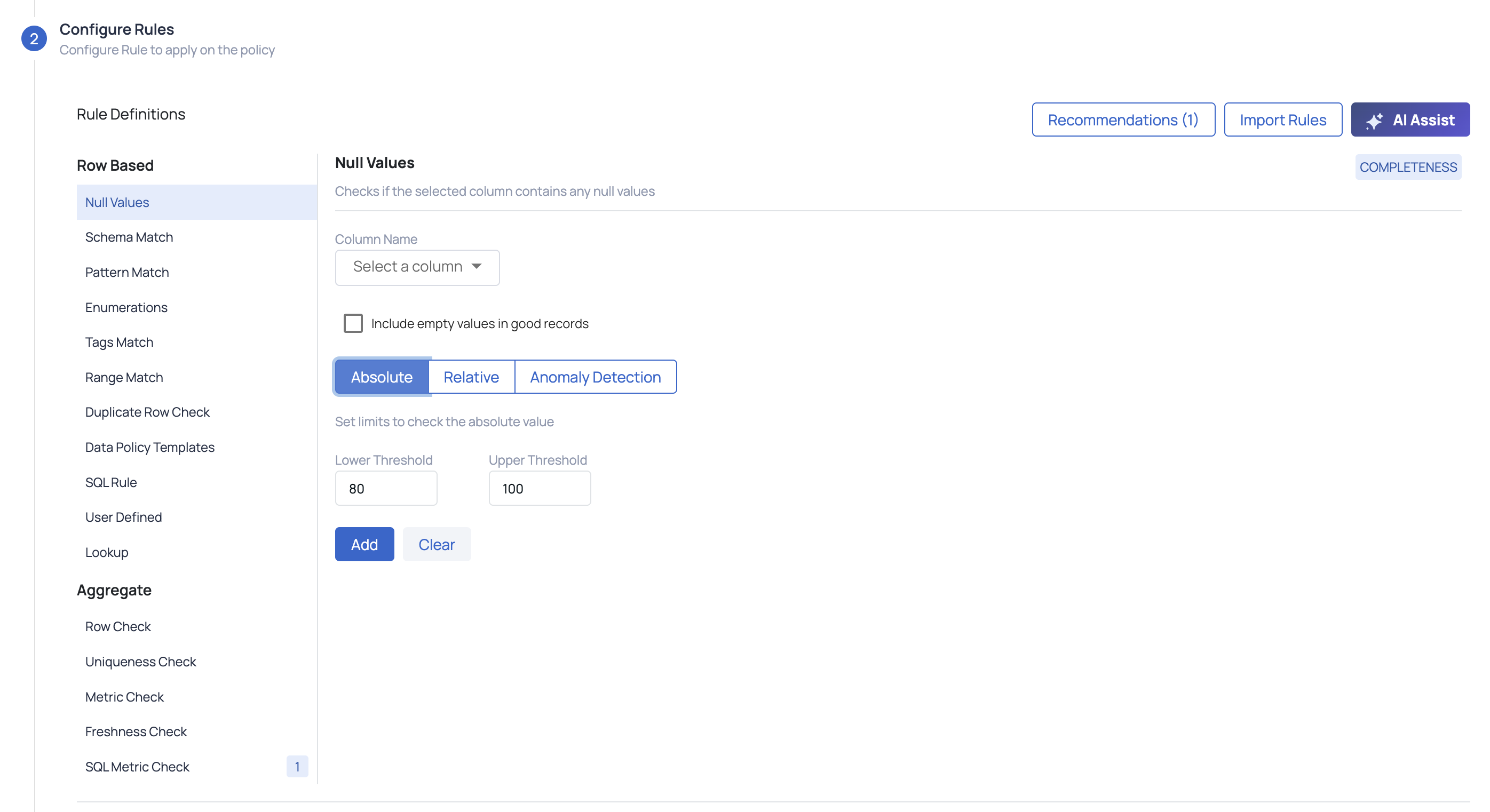Click the COMPLETENESS badge label
Screen dimensions: 1490x812
[x=1408, y=166]
